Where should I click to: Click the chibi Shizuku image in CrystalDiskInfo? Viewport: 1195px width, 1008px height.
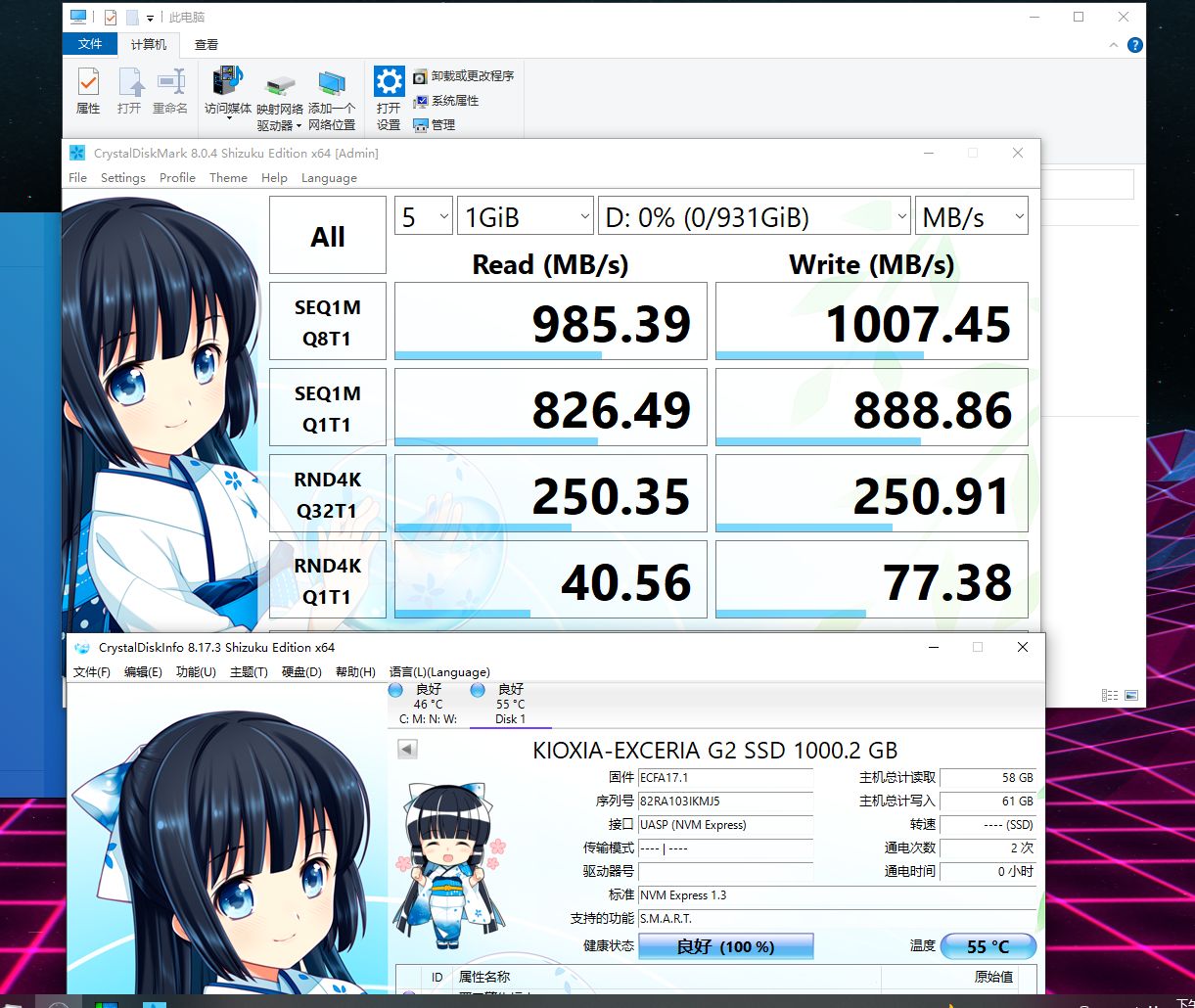[448, 866]
